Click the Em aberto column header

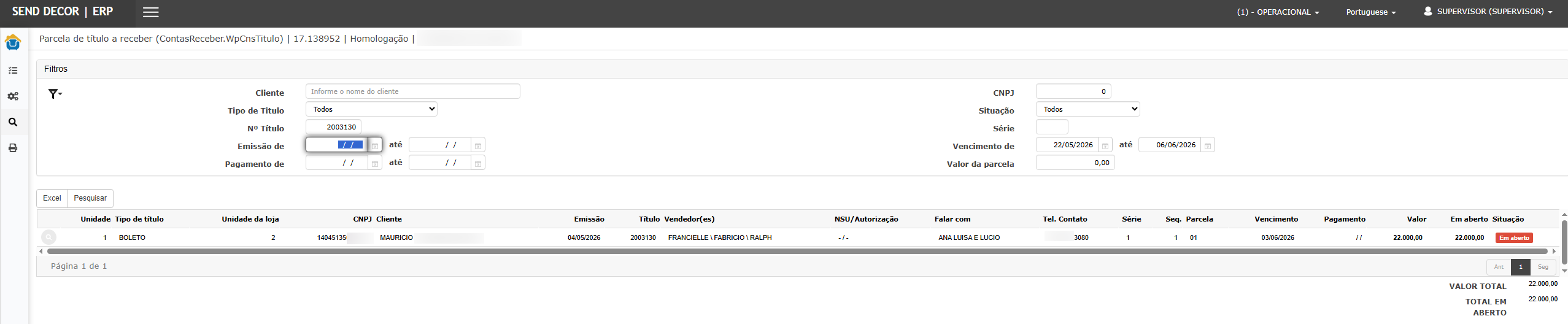[1469, 219]
